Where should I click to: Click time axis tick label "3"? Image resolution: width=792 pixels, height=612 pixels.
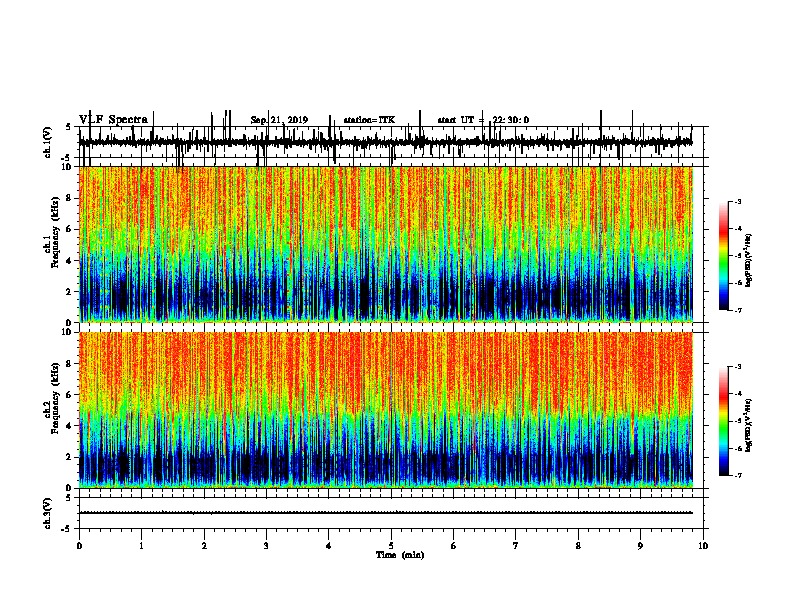click(266, 546)
